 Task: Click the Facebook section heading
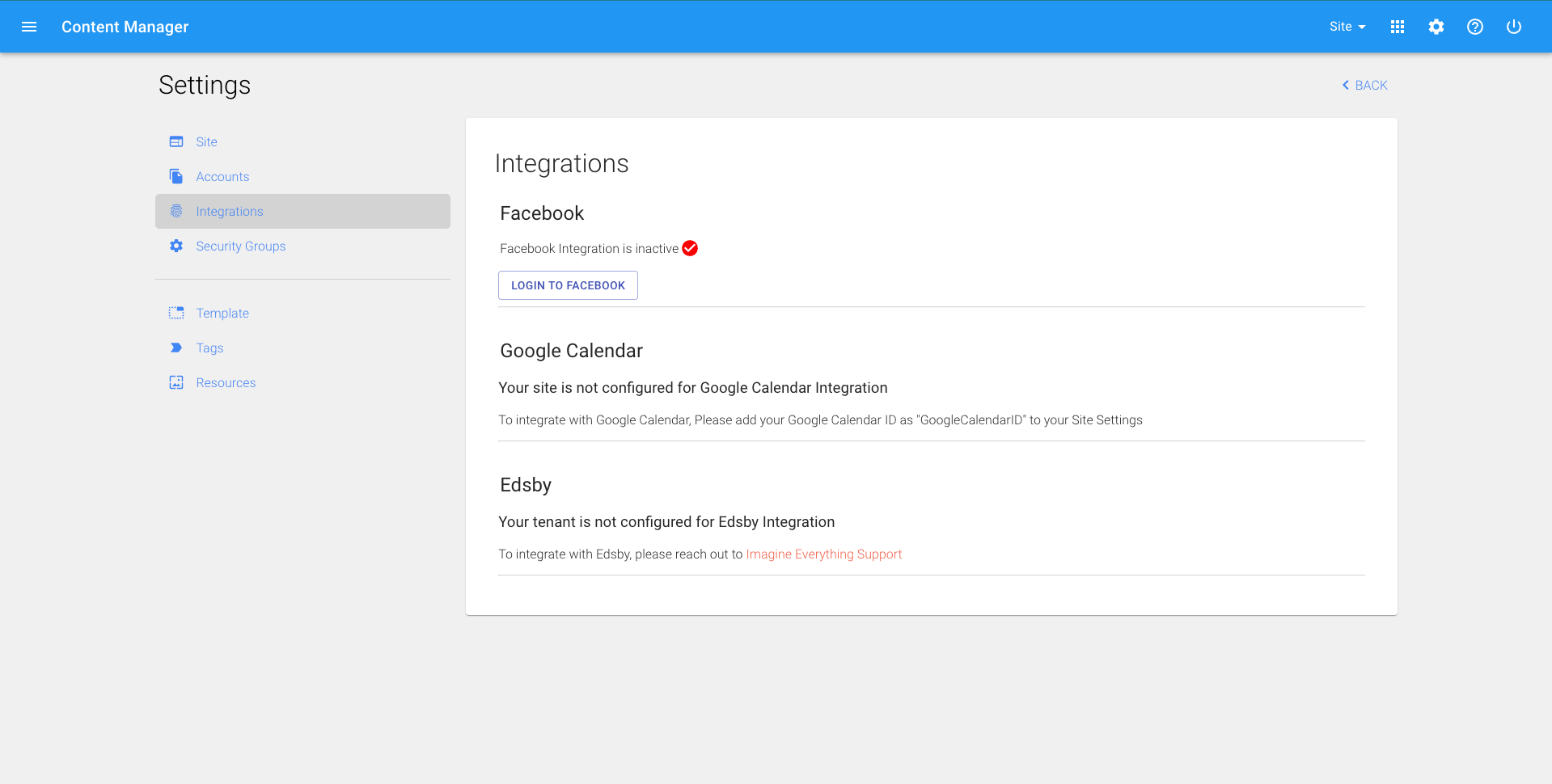[542, 213]
